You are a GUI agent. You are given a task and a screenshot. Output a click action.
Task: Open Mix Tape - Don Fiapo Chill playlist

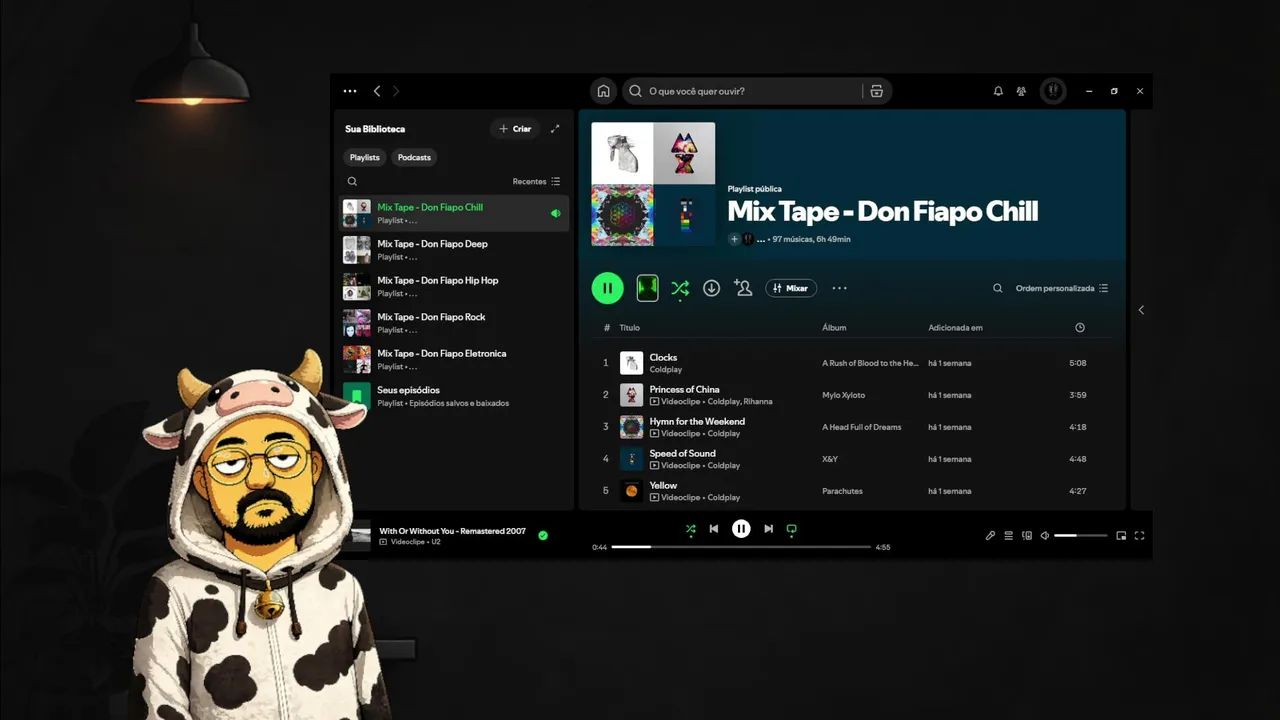tap(454, 213)
